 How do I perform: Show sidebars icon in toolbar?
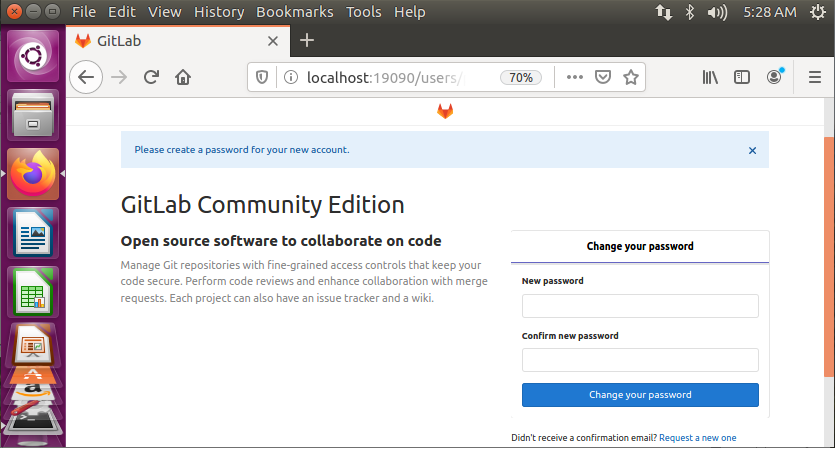click(x=741, y=77)
